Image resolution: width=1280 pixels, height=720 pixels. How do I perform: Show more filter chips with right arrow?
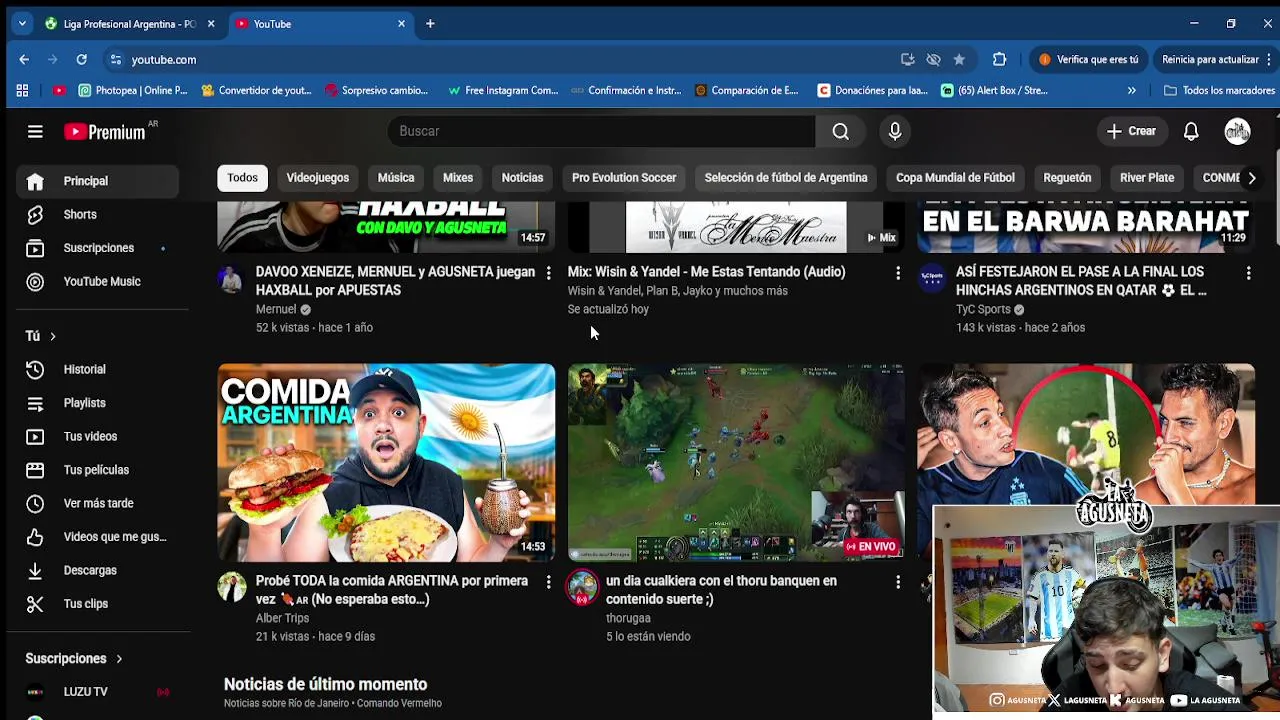tap(1251, 178)
